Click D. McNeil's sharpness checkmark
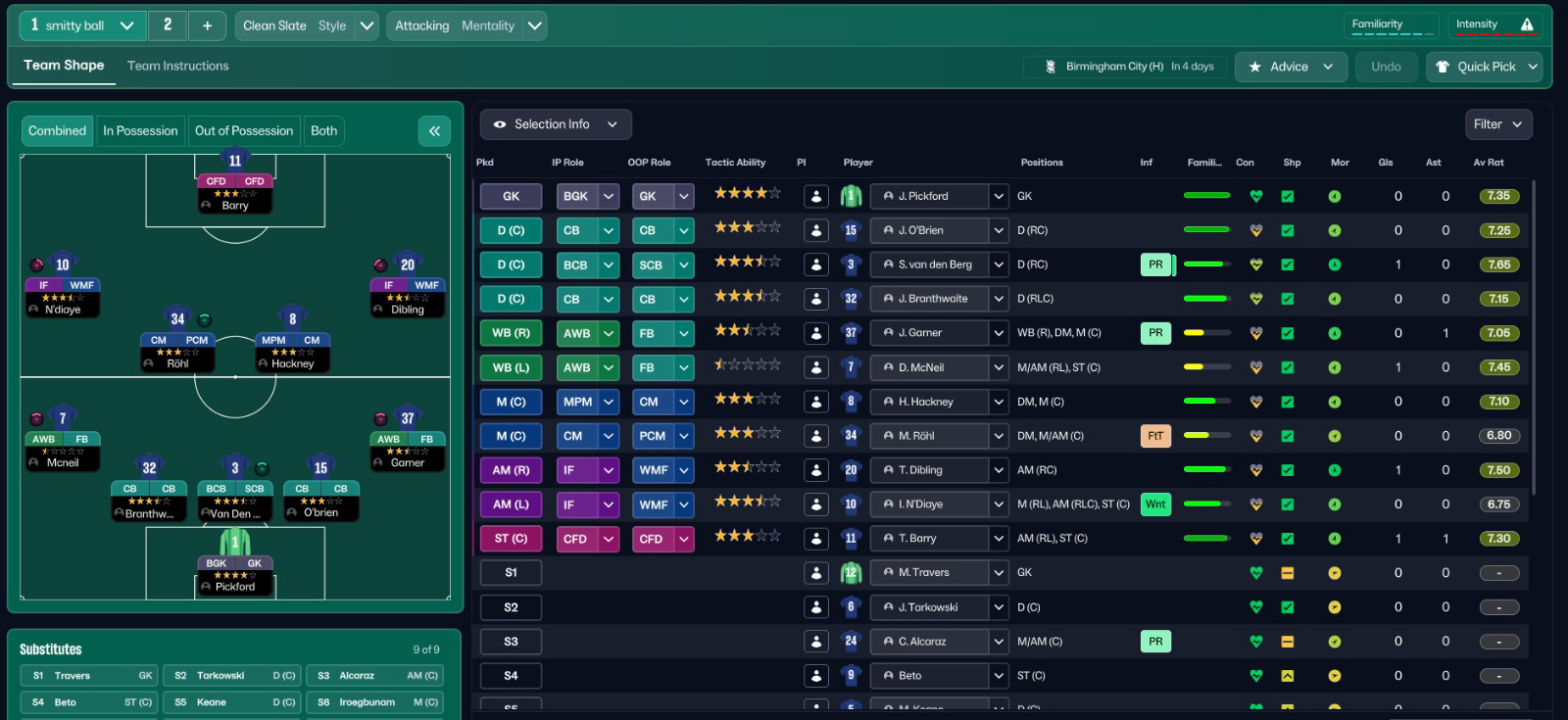Image resolution: width=1568 pixels, height=720 pixels. click(x=1288, y=367)
